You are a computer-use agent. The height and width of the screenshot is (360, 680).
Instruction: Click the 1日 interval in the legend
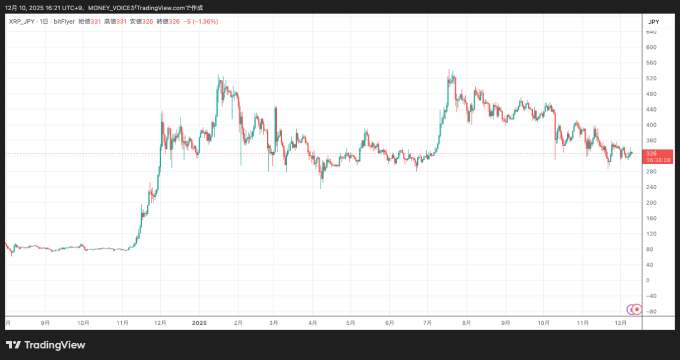(44, 21)
